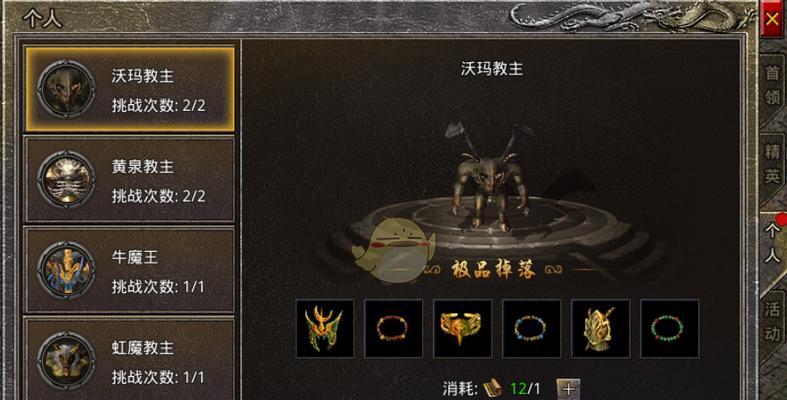The width and height of the screenshot is (787, 400).
Task: Click the 黄泉教主 round portrait icon
Action: (x=66, y=180)
